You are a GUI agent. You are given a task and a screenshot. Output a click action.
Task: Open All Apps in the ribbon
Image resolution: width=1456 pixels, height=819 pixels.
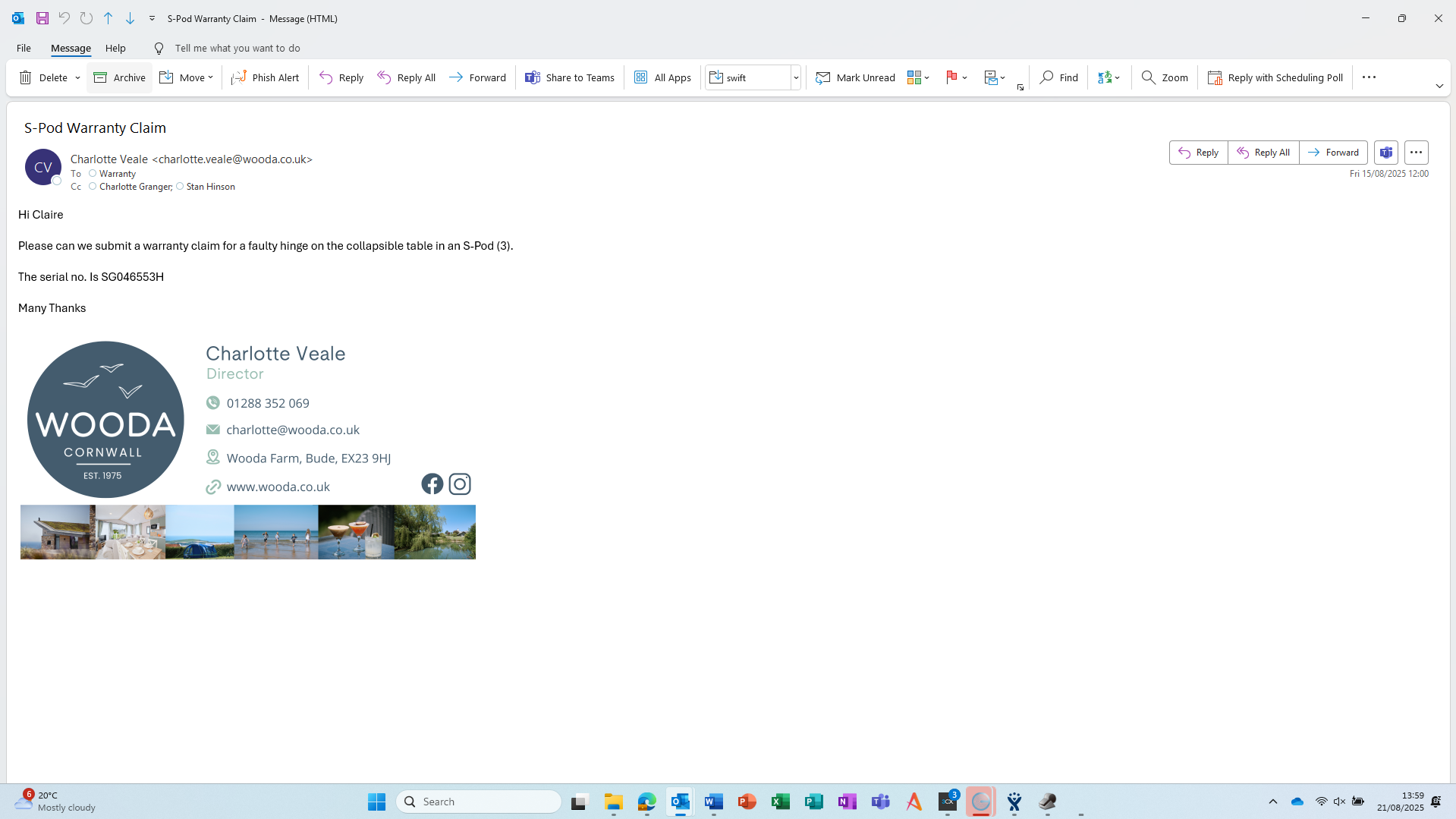tap(662, 77)
